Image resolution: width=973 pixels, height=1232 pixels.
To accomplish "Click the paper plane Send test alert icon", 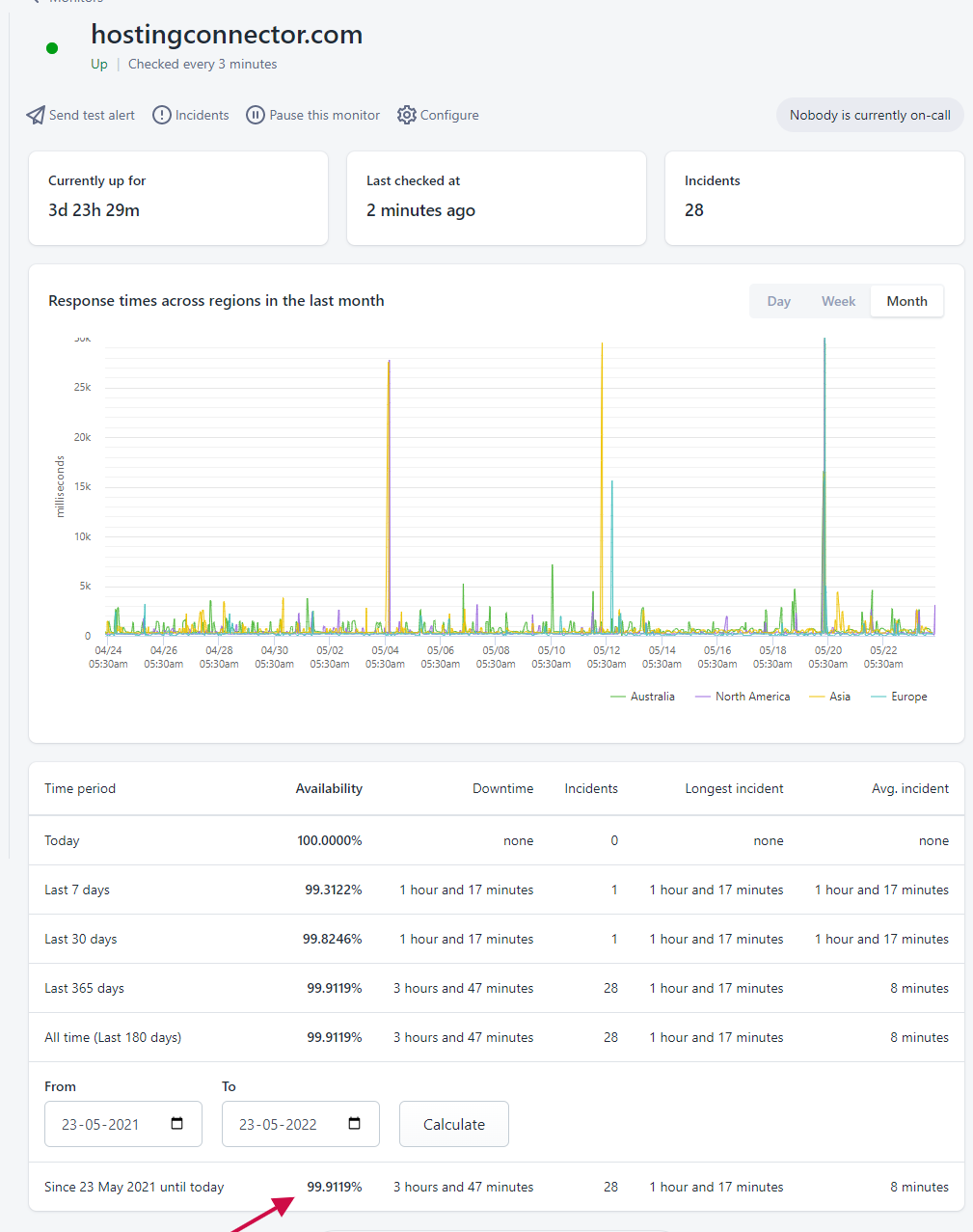I will (x=36, y=115).
